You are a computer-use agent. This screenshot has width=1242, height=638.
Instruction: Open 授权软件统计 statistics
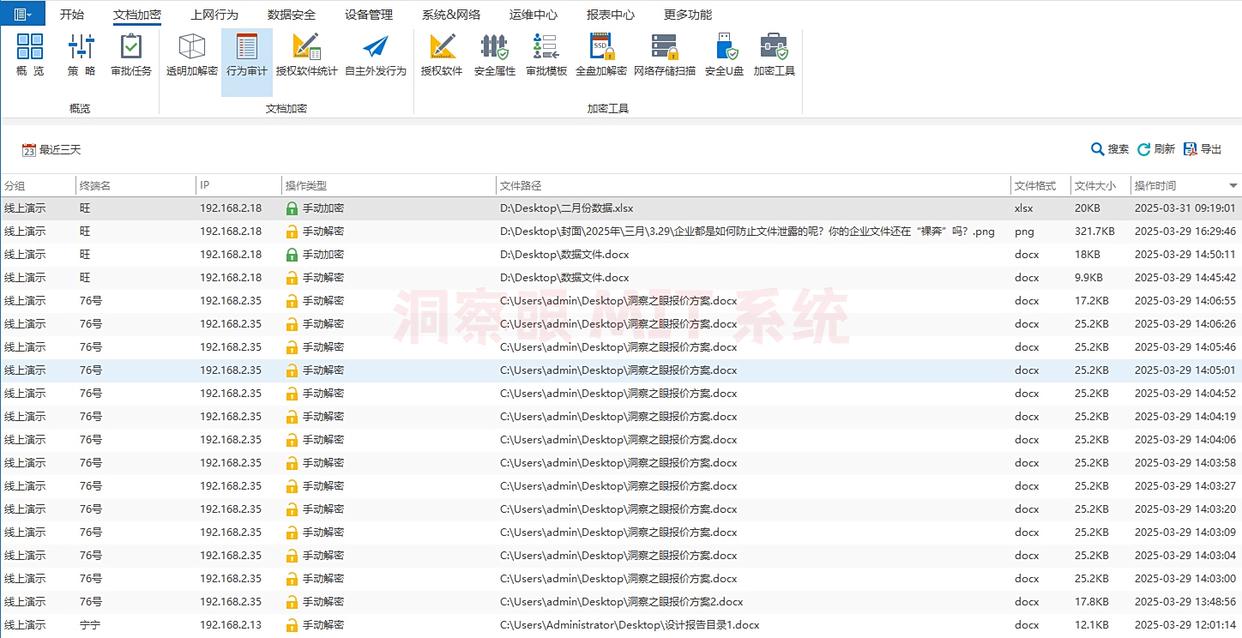pos(307,55)
